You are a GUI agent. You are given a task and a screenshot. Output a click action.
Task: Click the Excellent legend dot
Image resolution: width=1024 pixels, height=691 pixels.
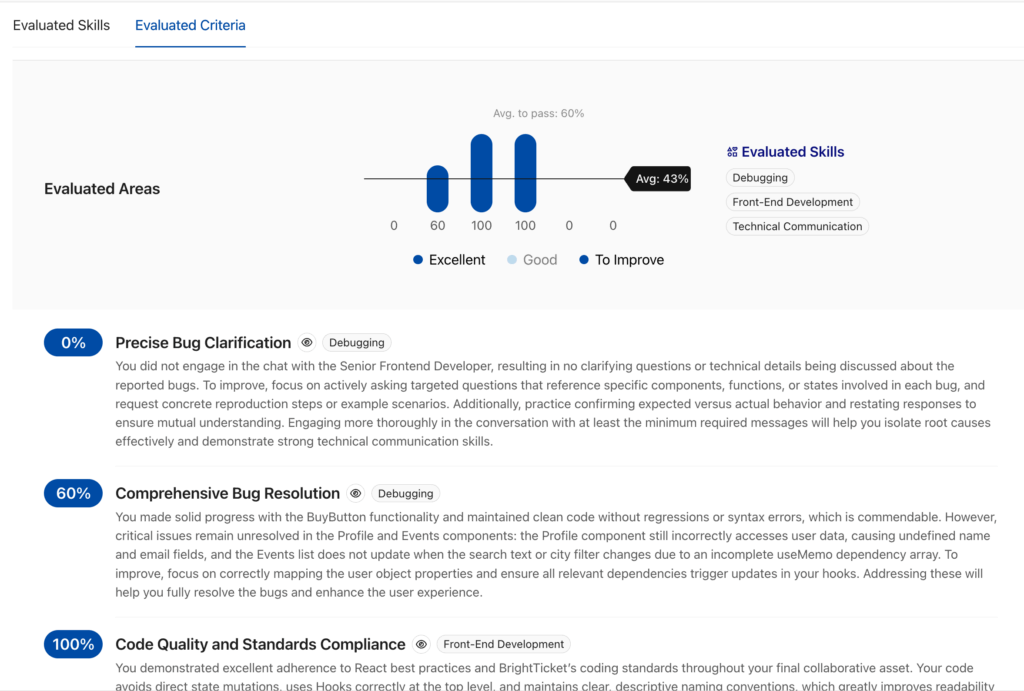(x=418, y=260)
